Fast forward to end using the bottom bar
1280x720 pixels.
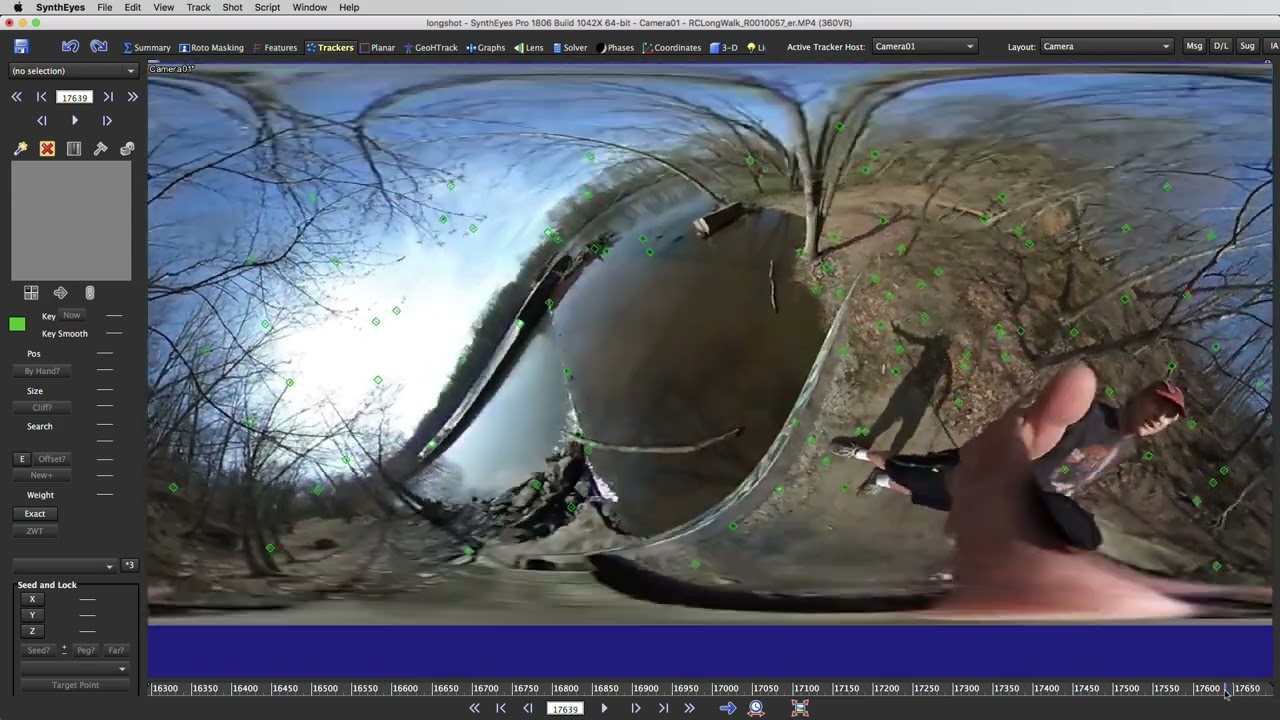[x=689, y=708]
